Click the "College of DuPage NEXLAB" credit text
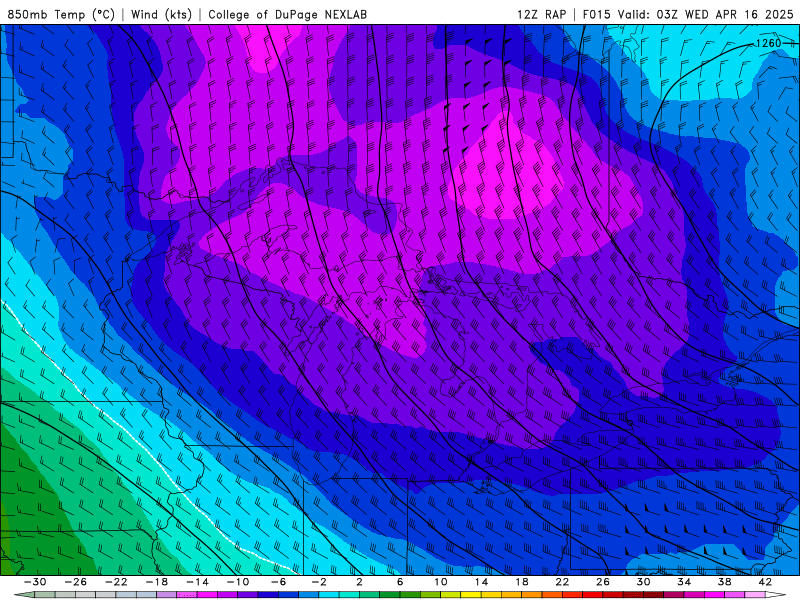Viewport: 800px width, 600px height. (x=287, y=14)
